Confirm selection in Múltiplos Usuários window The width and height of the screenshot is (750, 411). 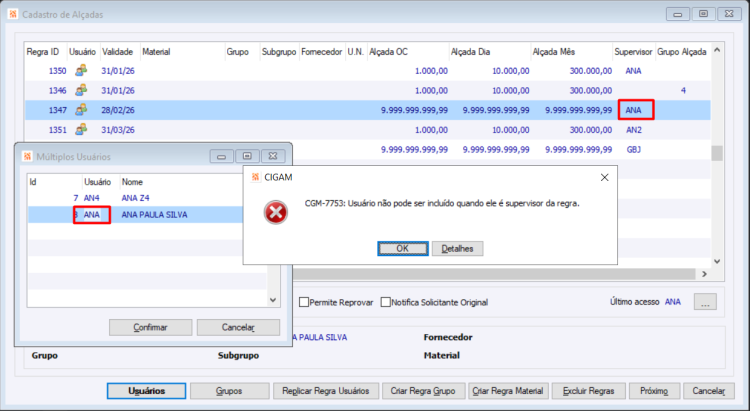pyautogui.click(x=150, y=327)
